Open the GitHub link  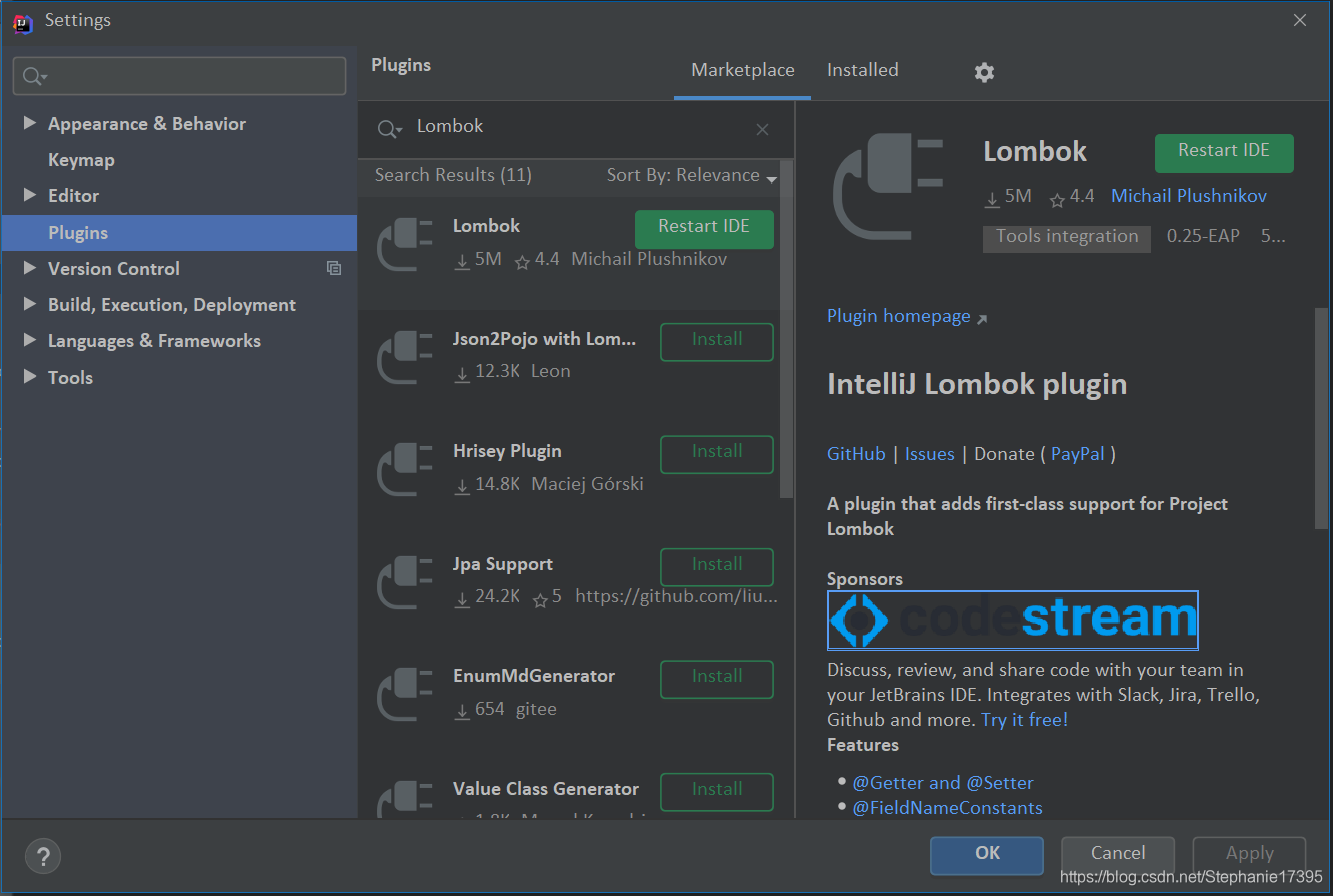[856, 454]
